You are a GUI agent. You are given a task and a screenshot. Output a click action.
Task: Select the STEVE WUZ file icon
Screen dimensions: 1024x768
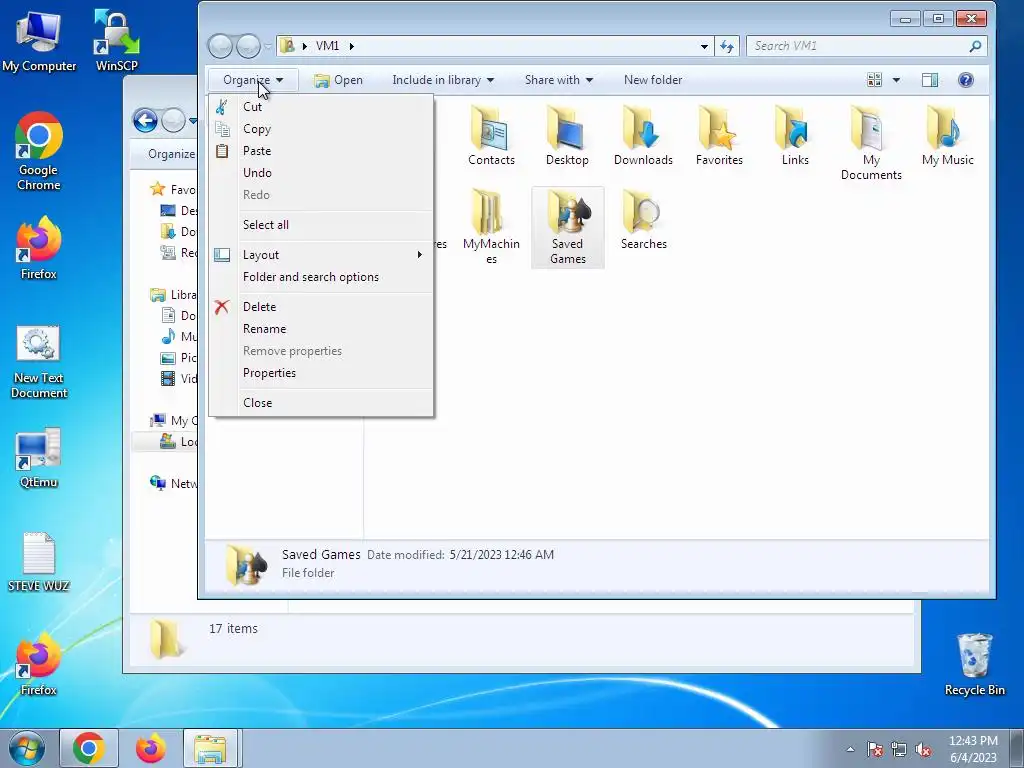[x=39, y=562]
